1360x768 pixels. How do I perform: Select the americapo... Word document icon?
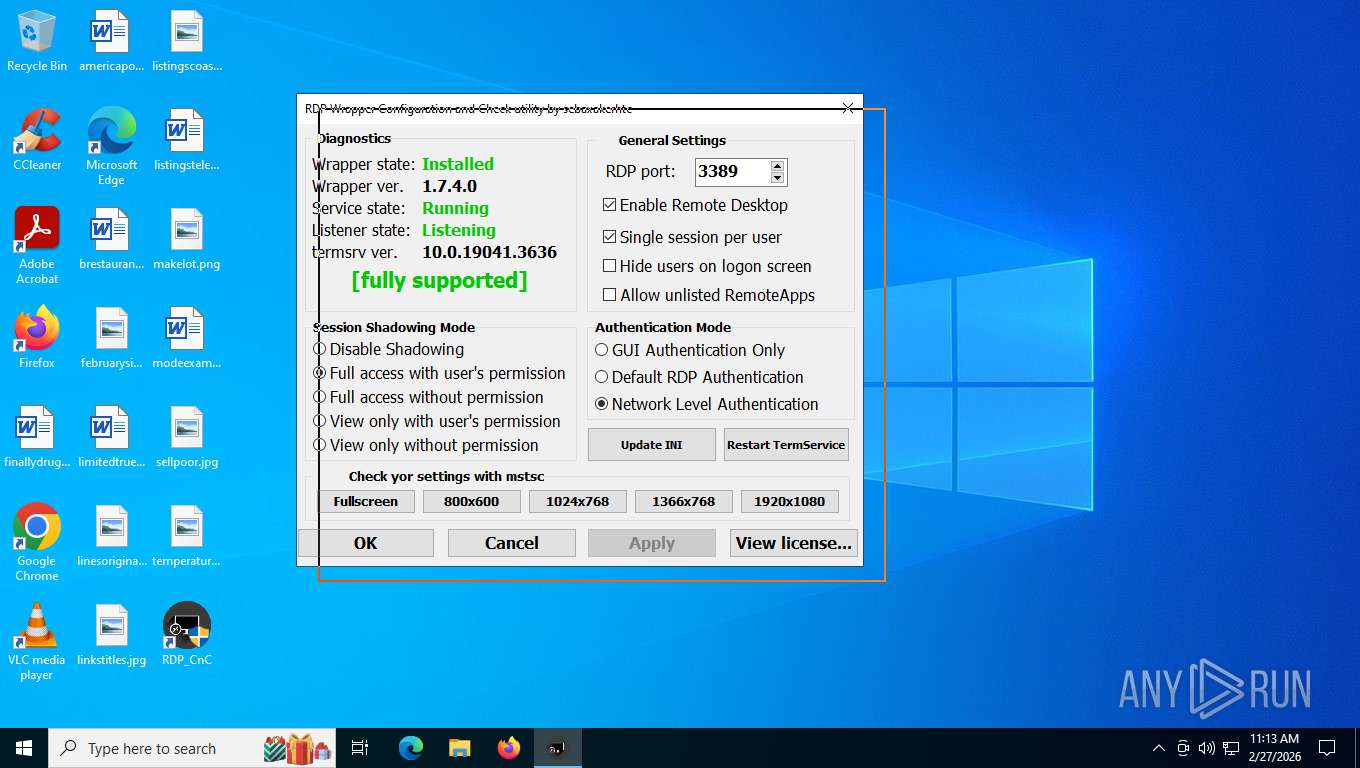click(111, 41)
